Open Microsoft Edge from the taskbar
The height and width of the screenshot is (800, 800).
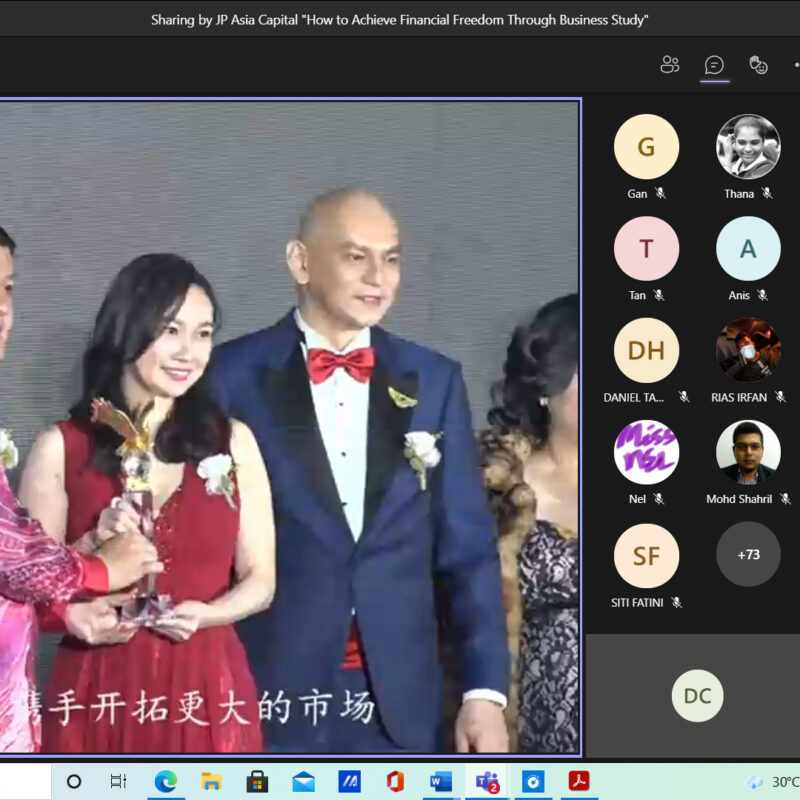coord(166,781)
